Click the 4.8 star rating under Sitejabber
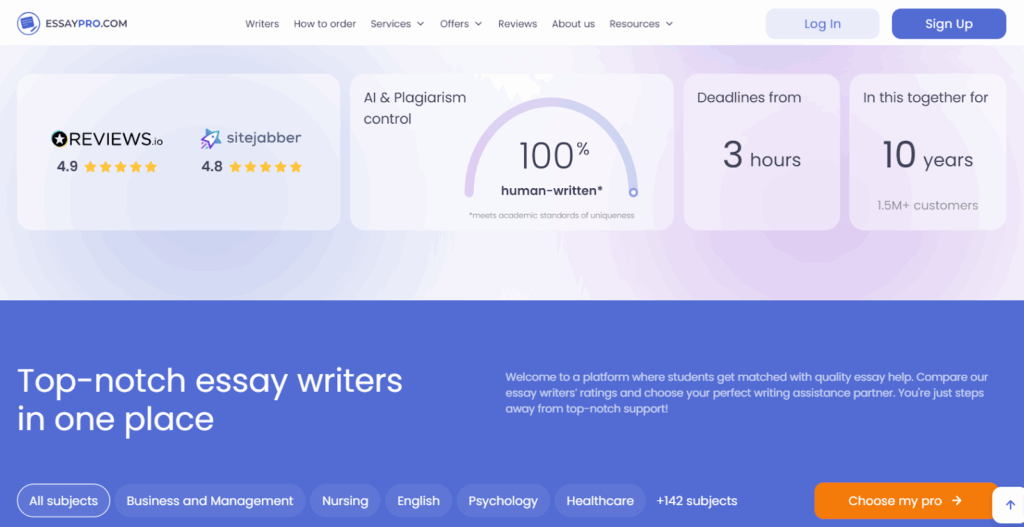 [251, 167]
